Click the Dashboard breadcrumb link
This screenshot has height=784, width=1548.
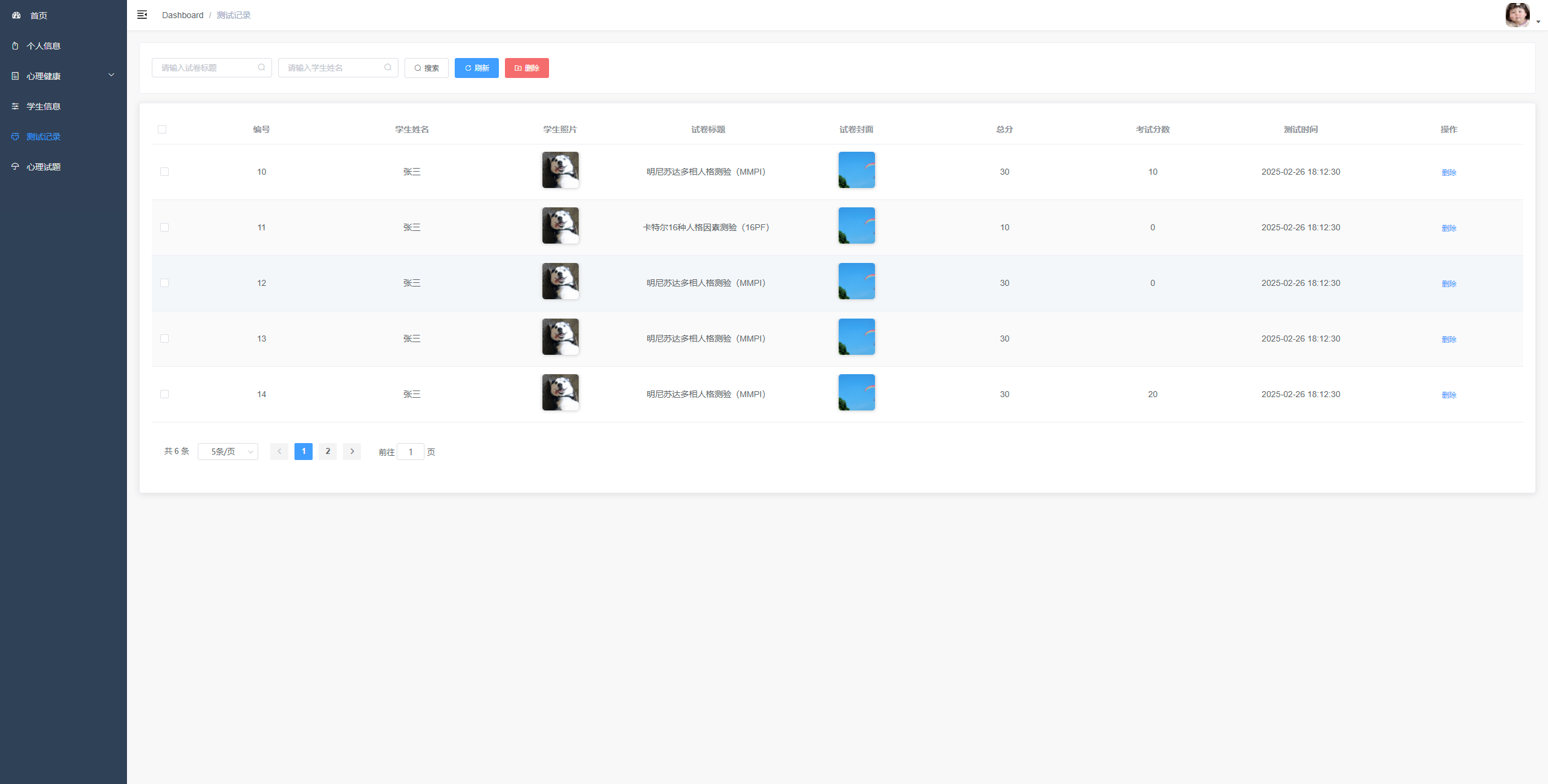pyautogui.click(x=183, y=15)
